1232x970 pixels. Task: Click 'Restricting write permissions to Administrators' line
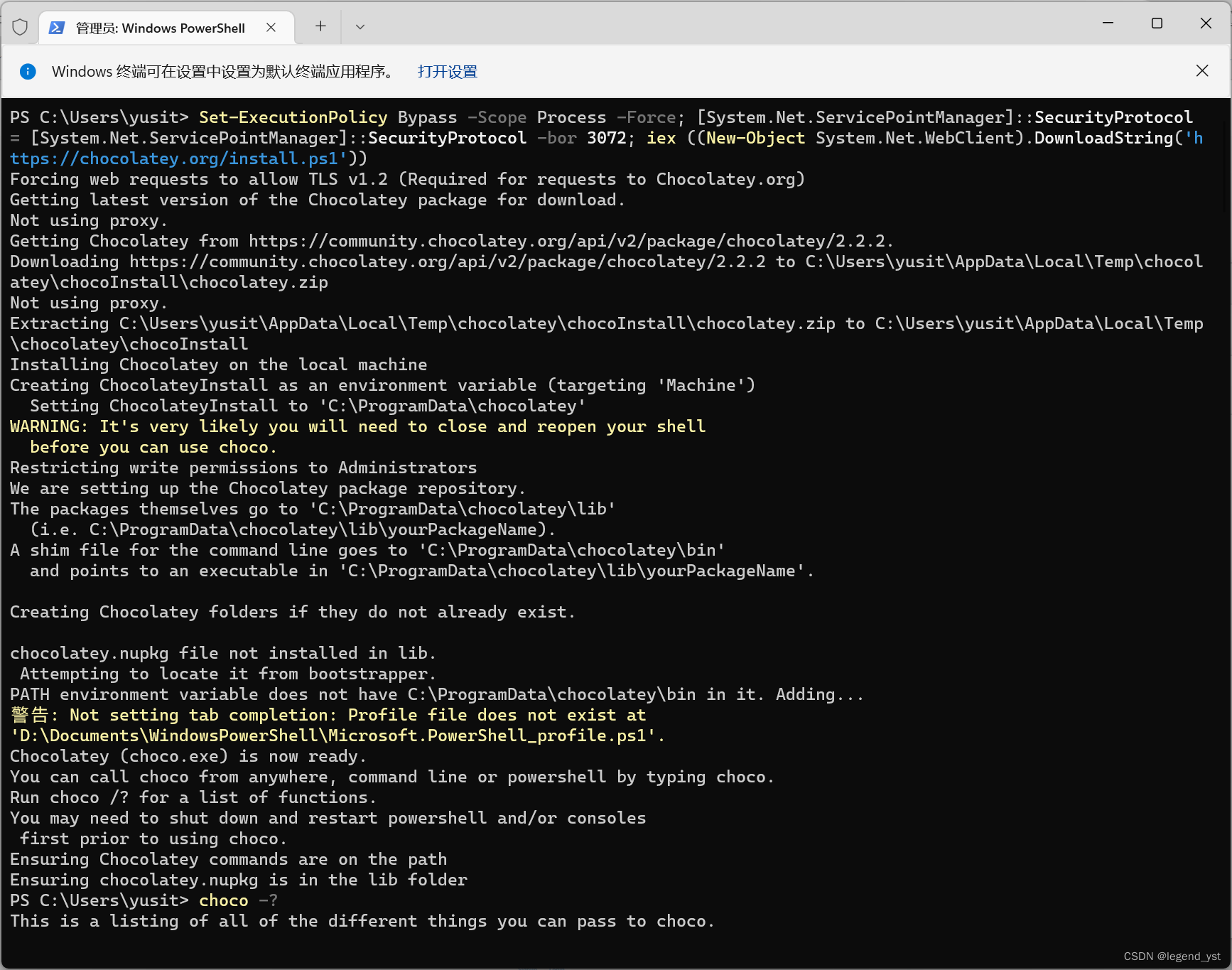(243, 468)
